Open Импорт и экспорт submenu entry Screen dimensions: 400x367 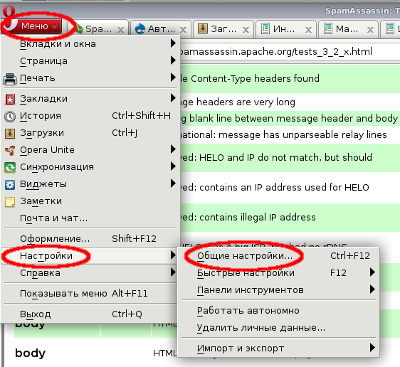click(278, 348)
